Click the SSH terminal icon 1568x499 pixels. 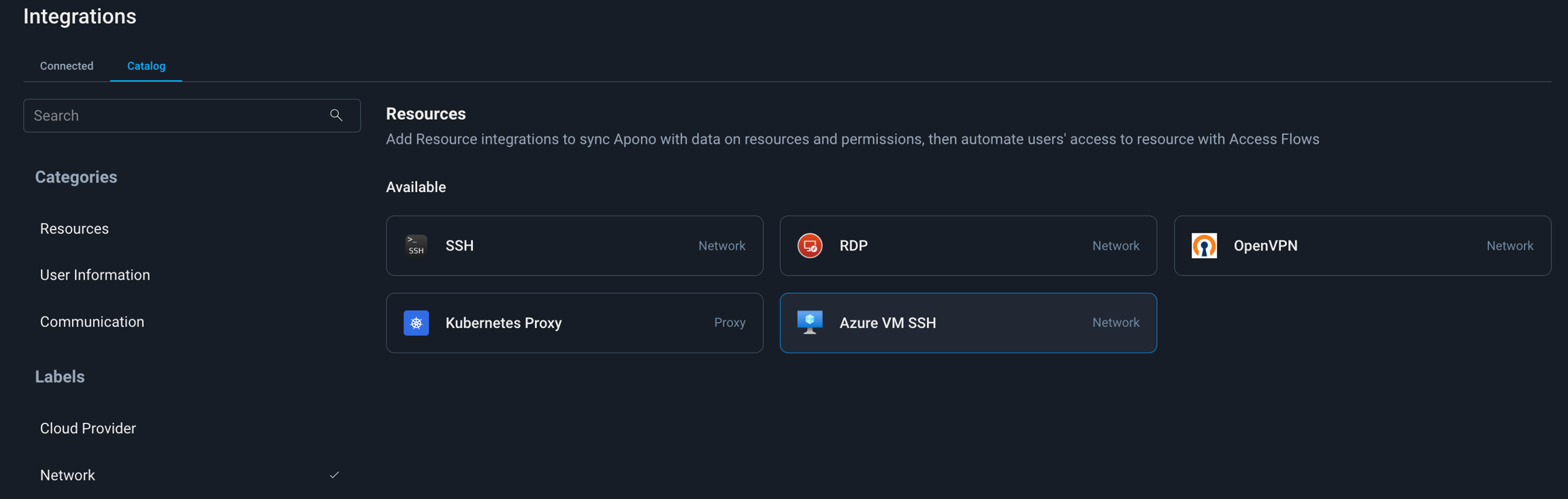(416, 246)
